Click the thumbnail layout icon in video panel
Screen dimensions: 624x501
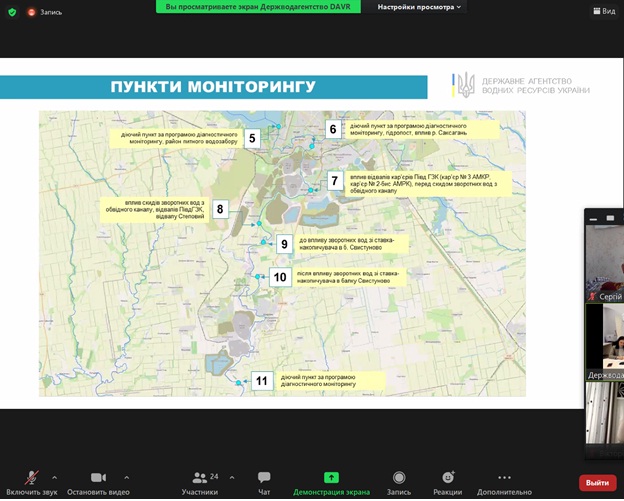click(x=610, y=218)
